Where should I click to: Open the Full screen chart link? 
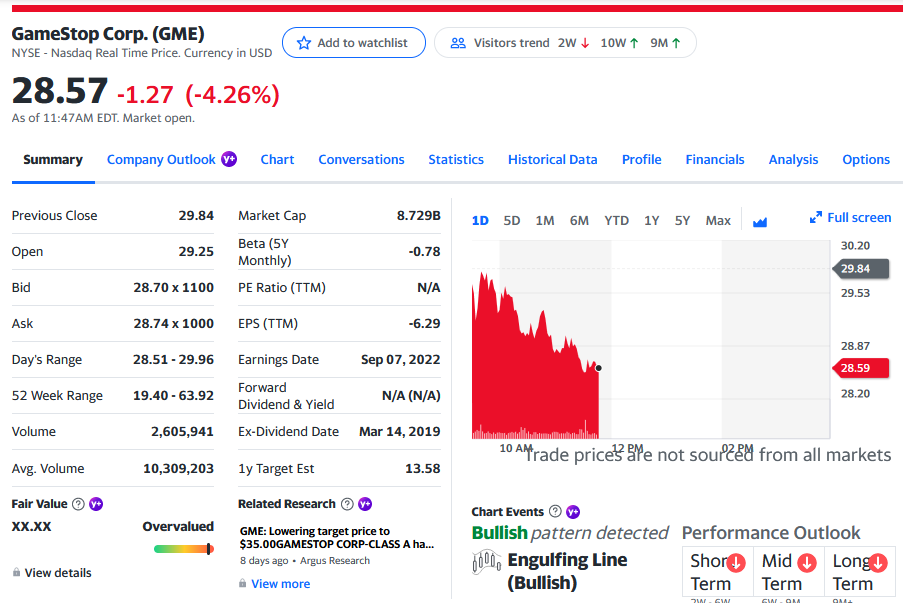click(851, 218)
